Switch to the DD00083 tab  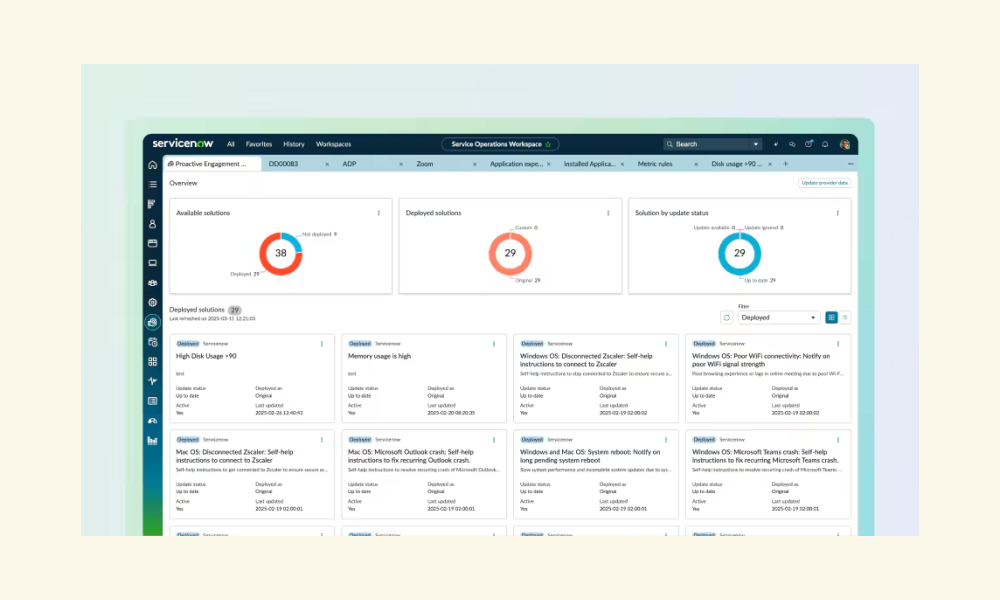tap(283, 164)
